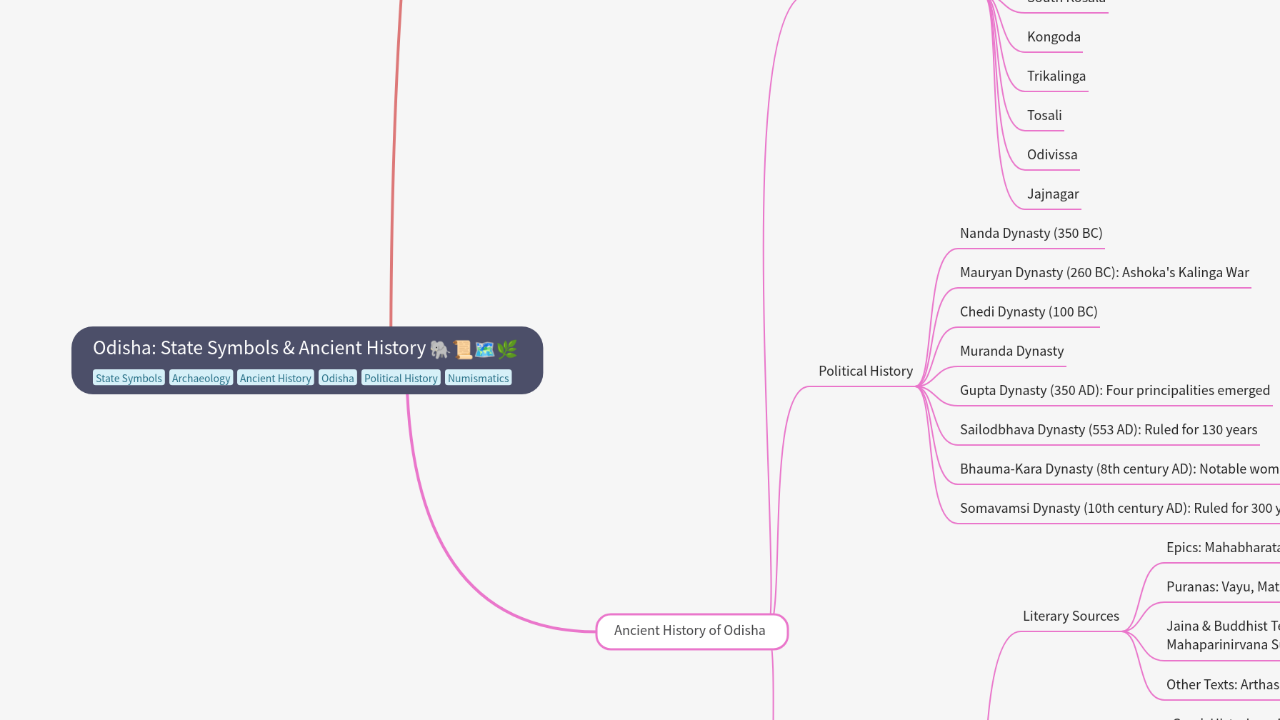Select the Muranda Dynasty node
This screenshot has height=720, width=1280.
[1012, 351]
